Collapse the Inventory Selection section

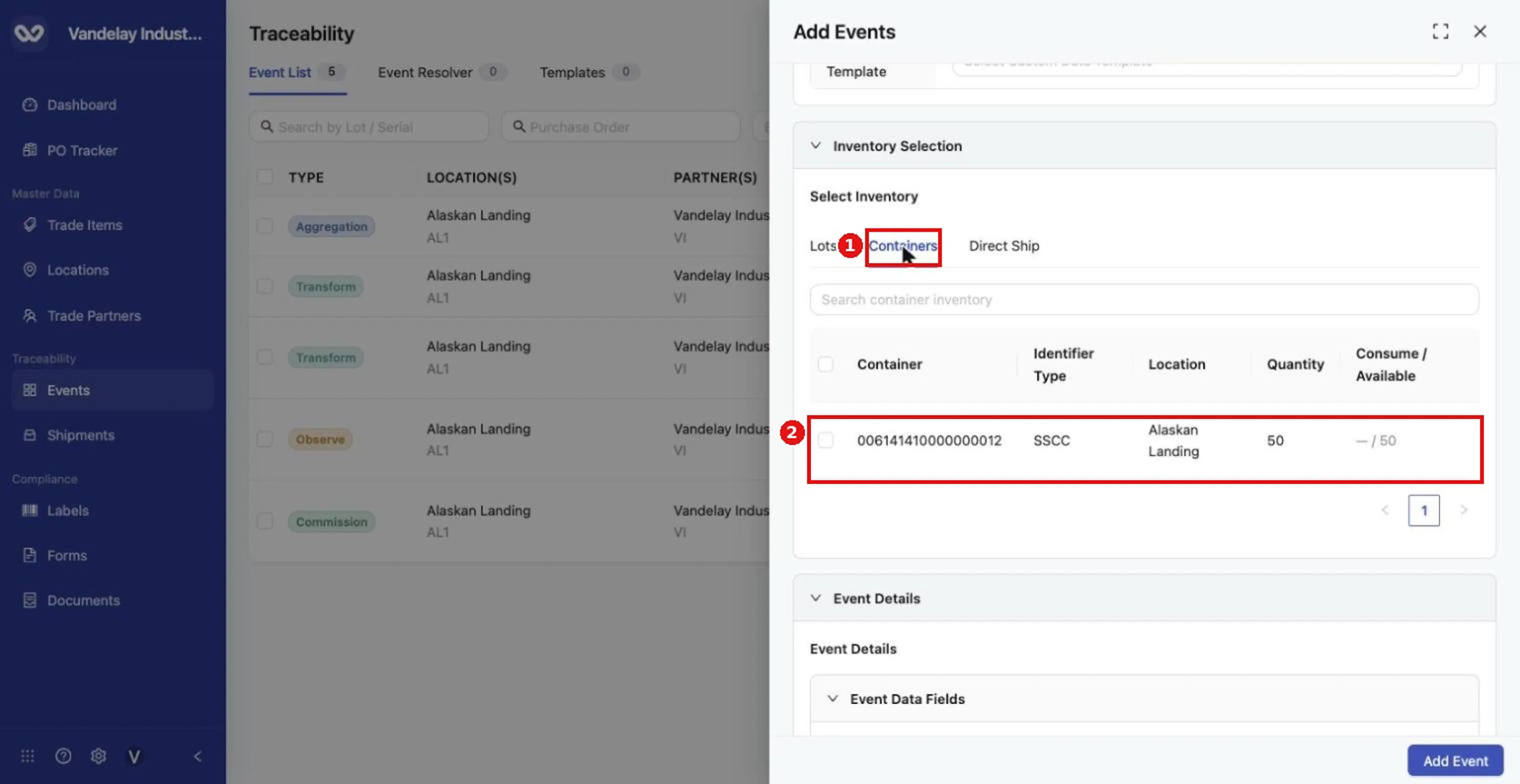[815, 145]
